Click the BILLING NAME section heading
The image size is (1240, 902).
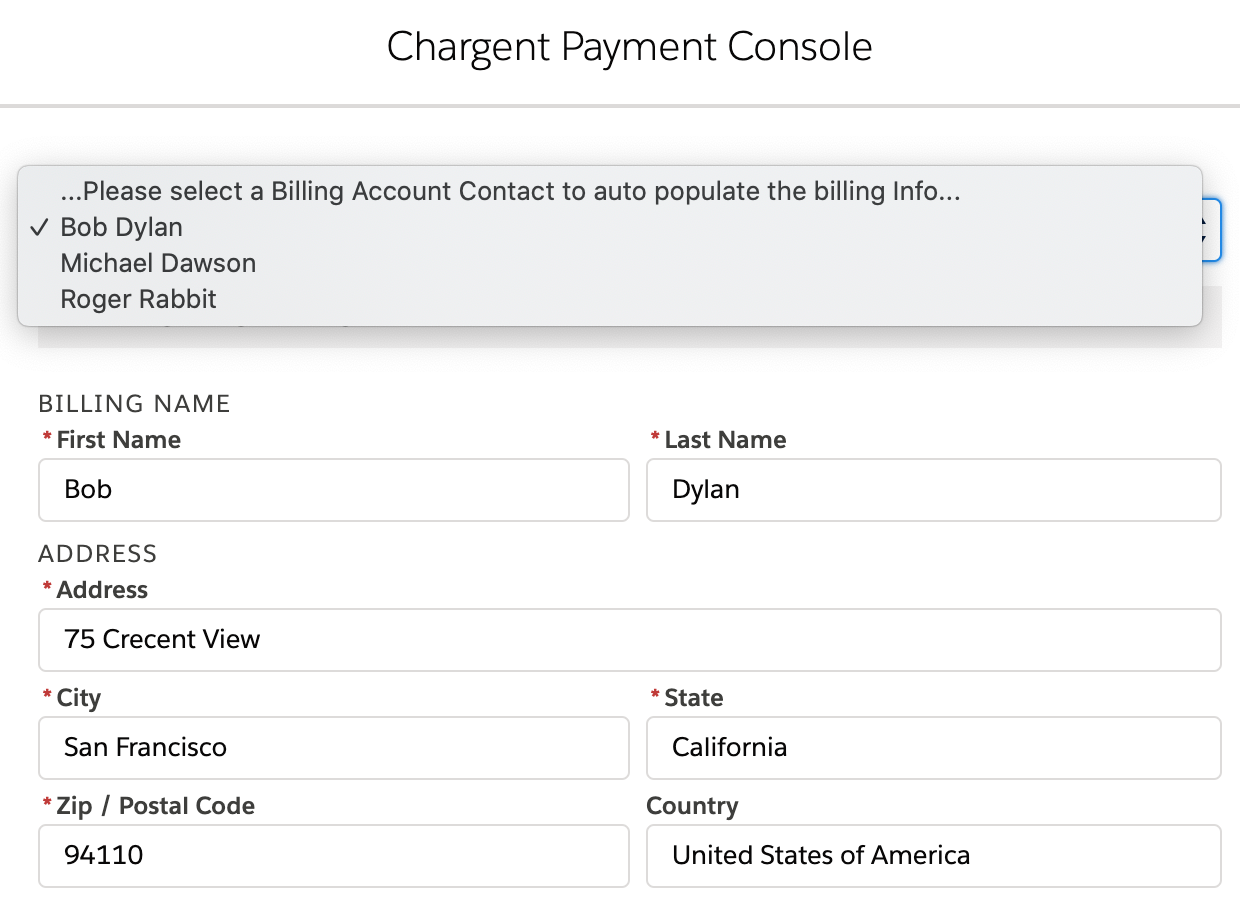[x=134, y=403]
